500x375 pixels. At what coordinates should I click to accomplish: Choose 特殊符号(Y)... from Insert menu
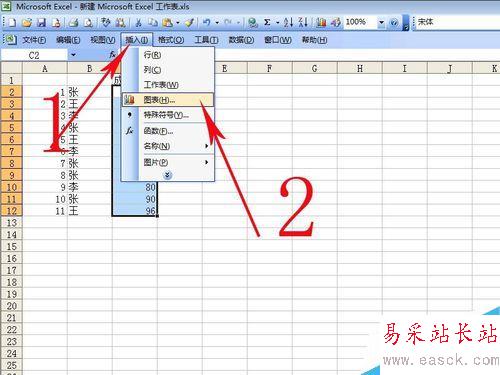coord(168,115)
